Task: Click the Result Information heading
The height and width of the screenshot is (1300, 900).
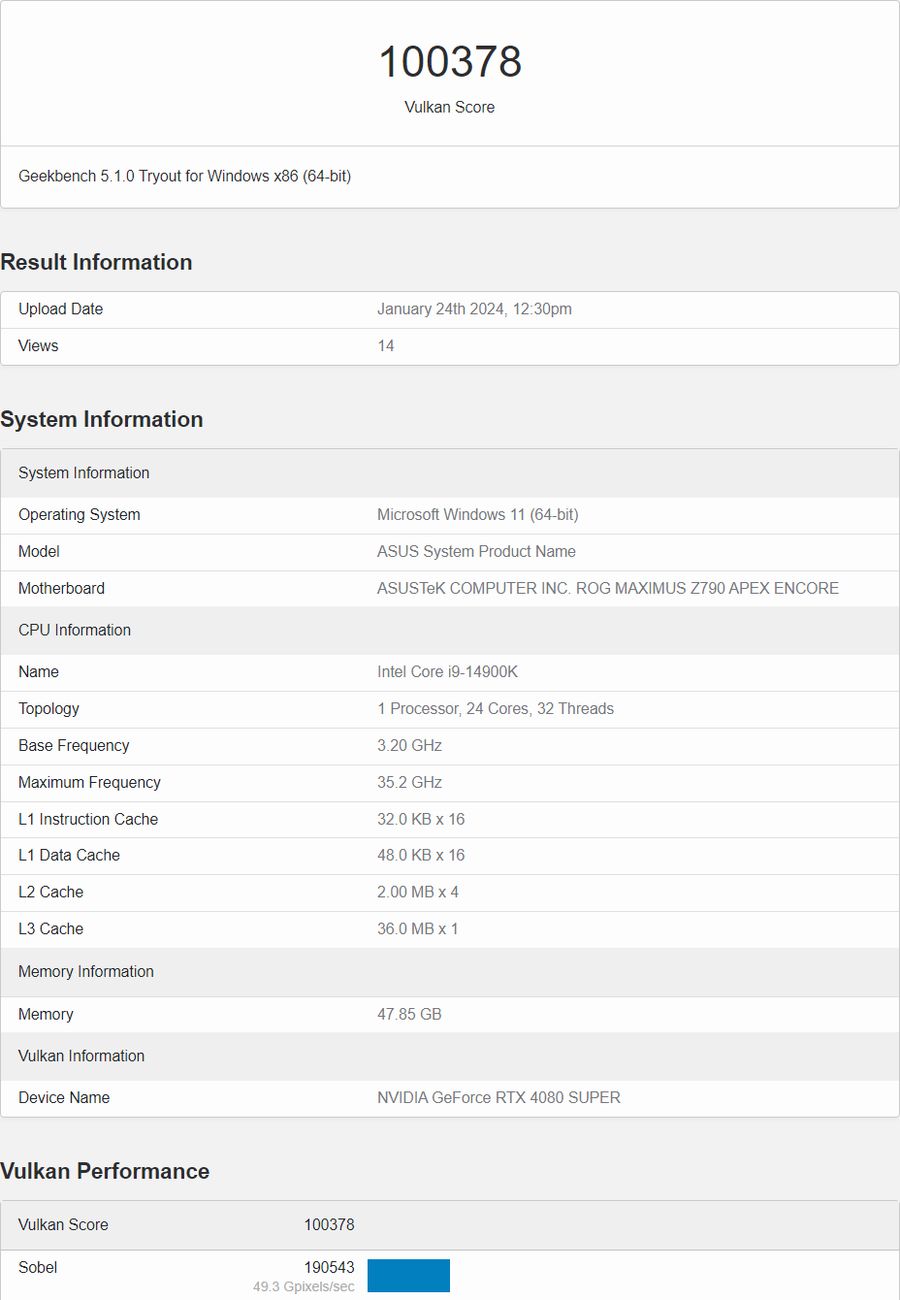Action: pos(96,262)
